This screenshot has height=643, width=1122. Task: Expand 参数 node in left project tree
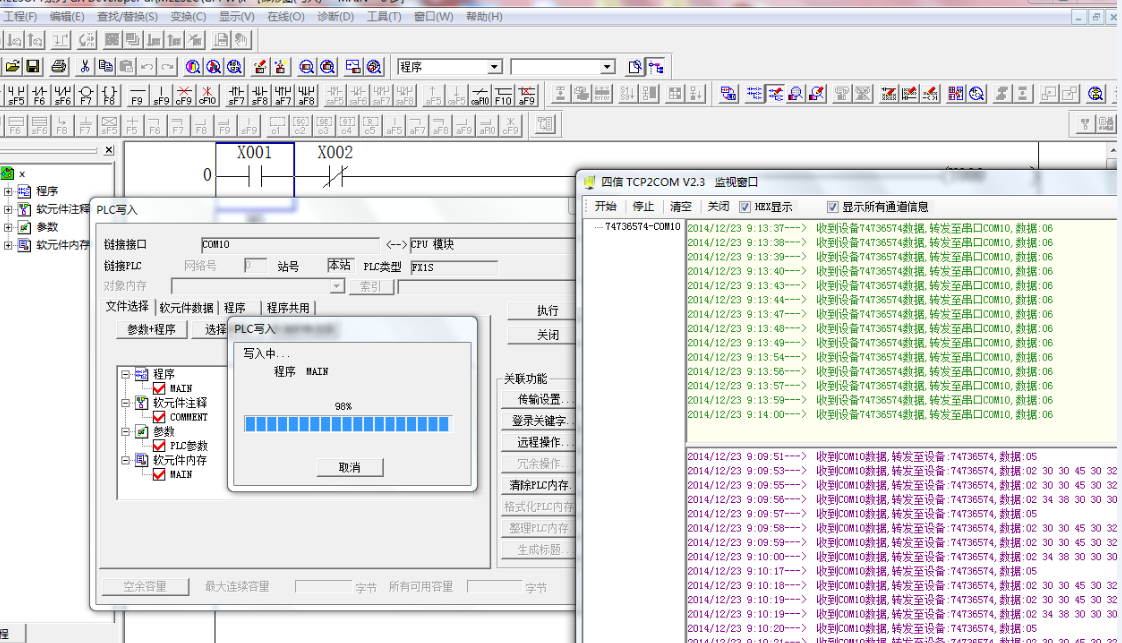click(x=8, y=227)
